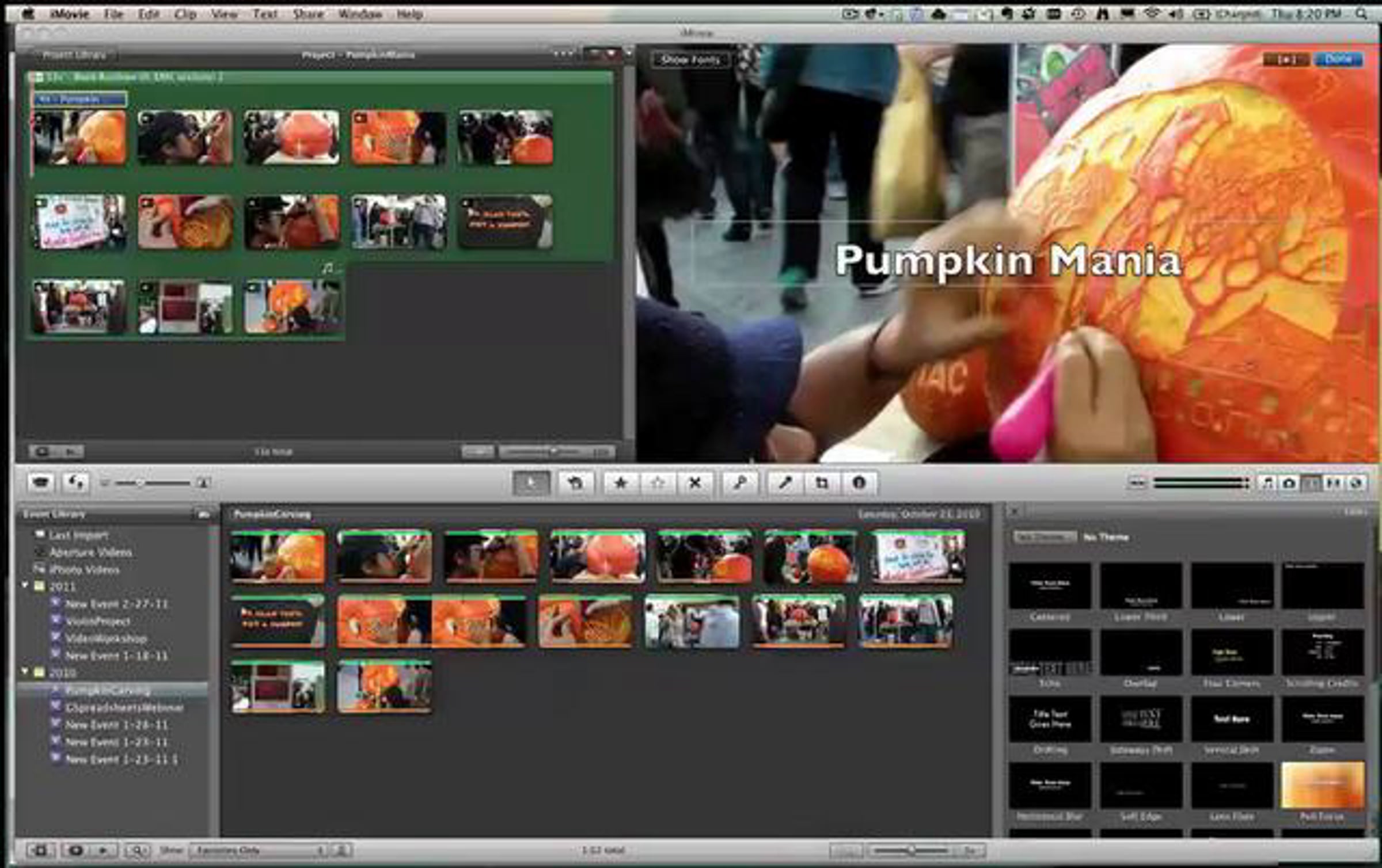Open the voiceover microphone tool
This screenshot has width=1382, height=868.
[785, 483]
